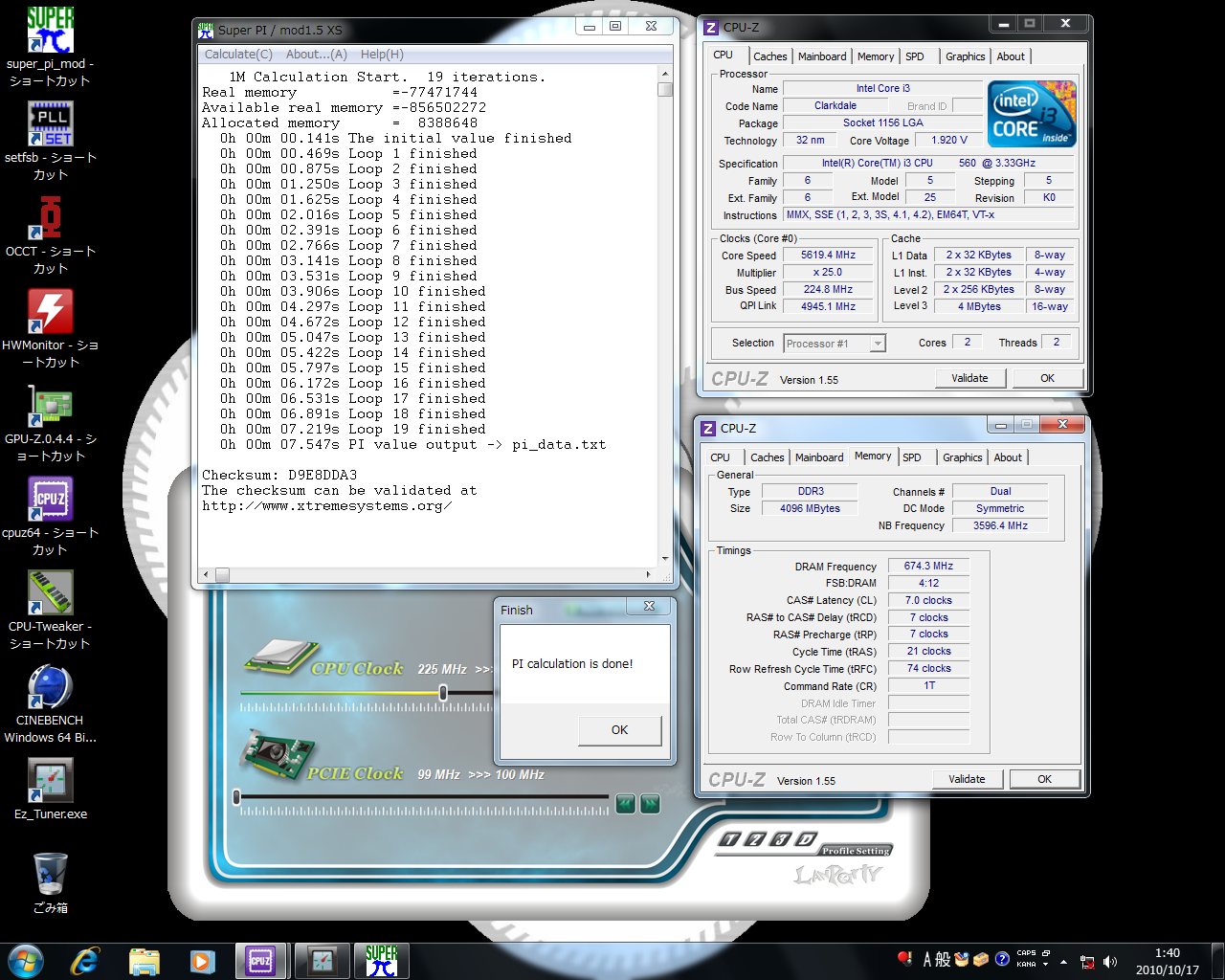Click Validate in the CPU-Z memory window
This screenshot has height=980, width=1225.
click(967, 780)
